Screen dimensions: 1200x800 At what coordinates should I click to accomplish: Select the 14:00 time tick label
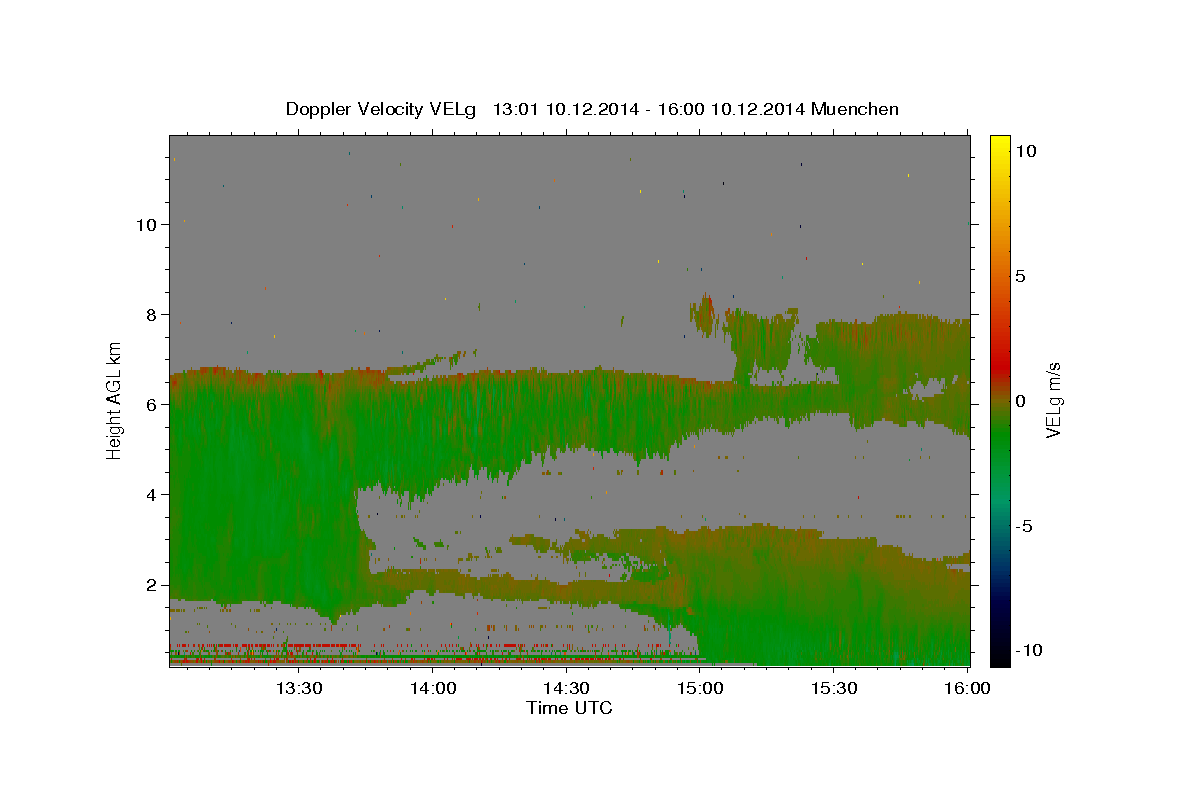click(433, 688)
